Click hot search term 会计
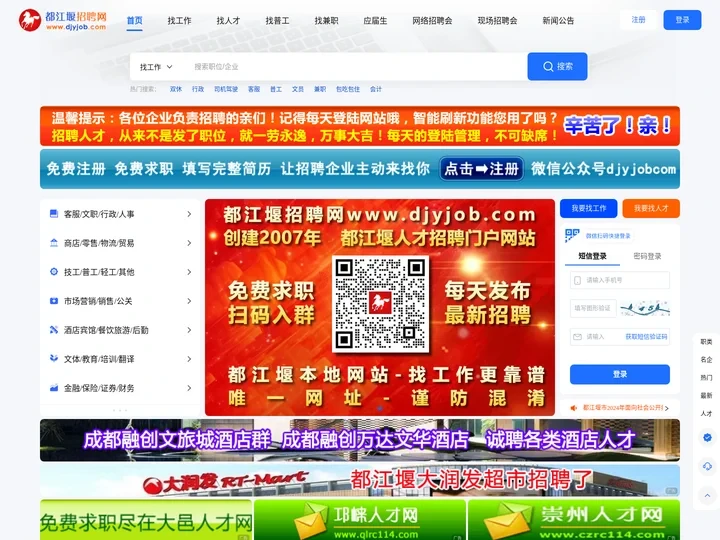Screen dimensions: 720x540 tap(376, 89)
